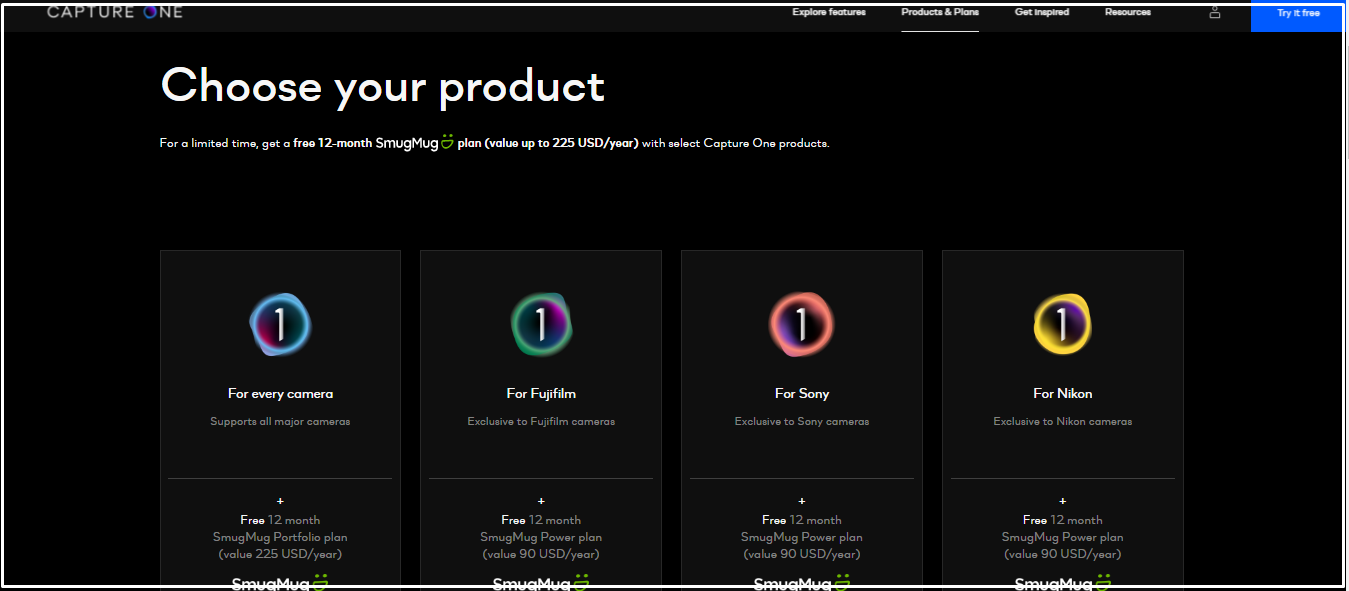Click "Exclusive to Nikon cameras" text

[1062, 422]
